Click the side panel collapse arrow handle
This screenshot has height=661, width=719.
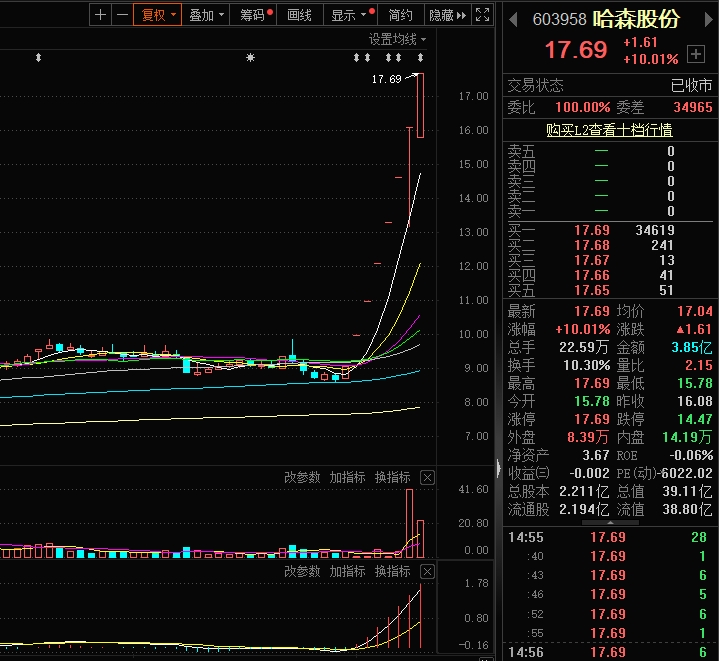pyautogui.click(x=497, y=464)
